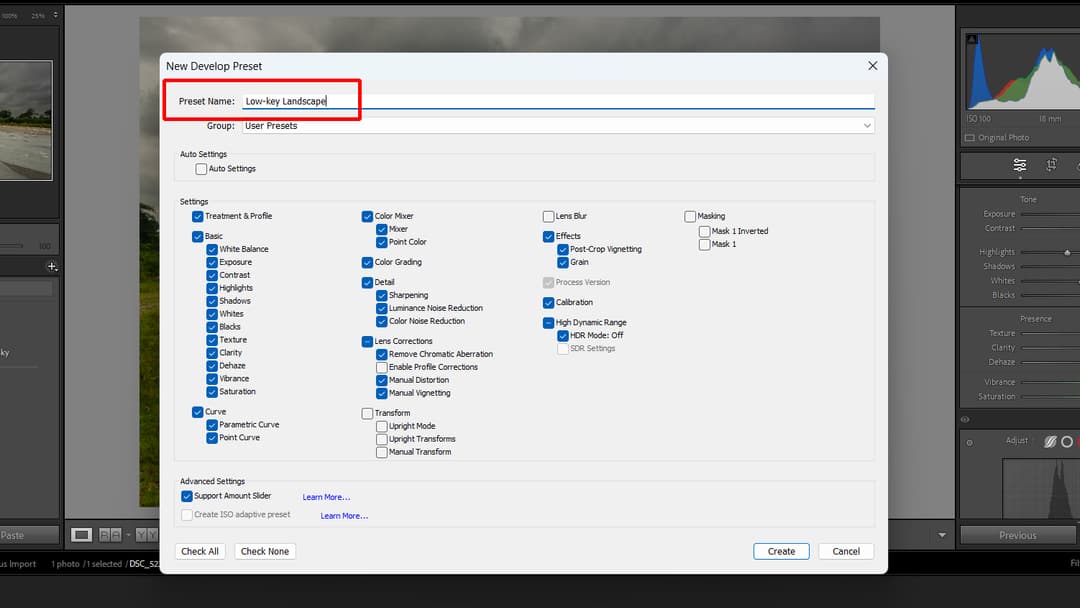
Task: Open the Group dropdown showing User Presets
Action: tap(559, 126)
